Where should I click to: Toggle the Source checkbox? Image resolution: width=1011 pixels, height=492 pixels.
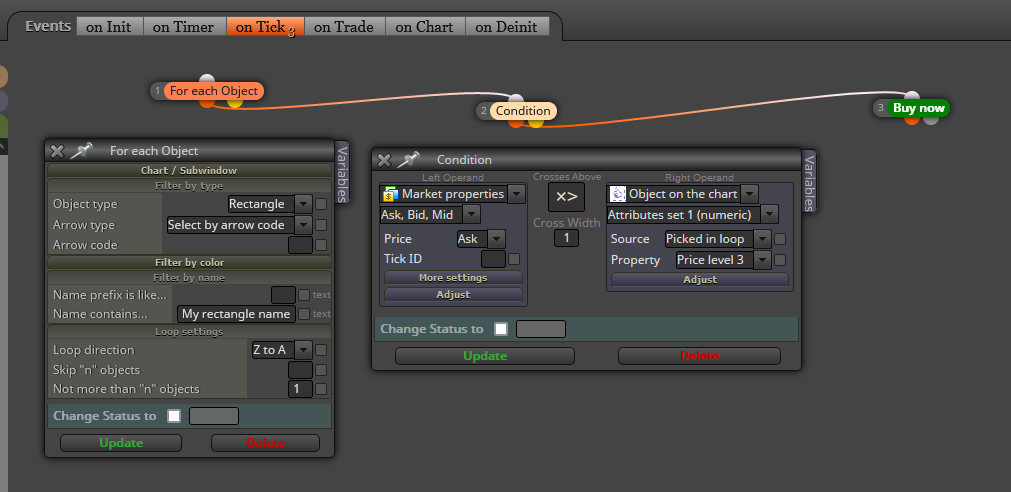click(x=780, y=239)
